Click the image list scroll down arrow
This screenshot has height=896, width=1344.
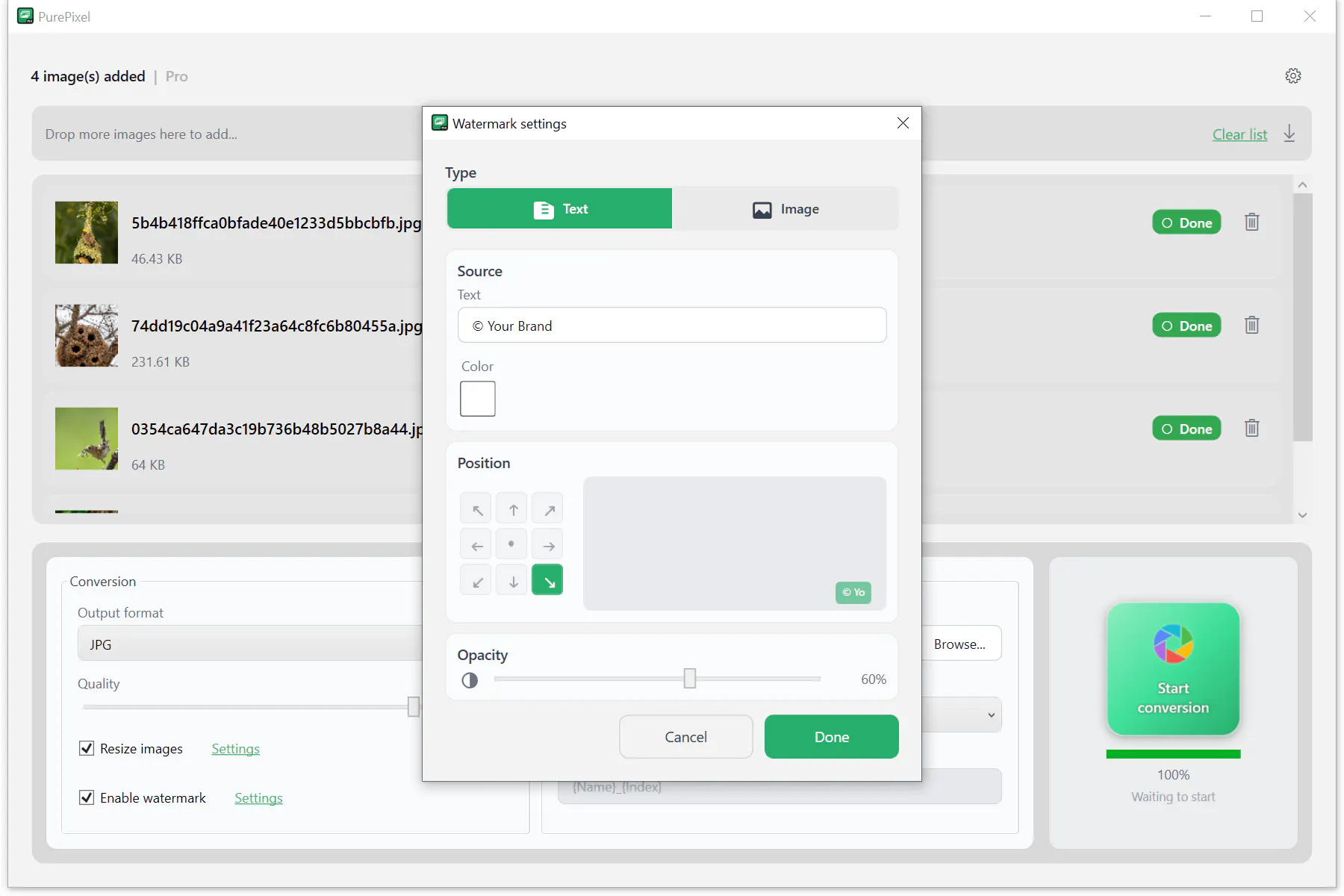pos(1302,515)
